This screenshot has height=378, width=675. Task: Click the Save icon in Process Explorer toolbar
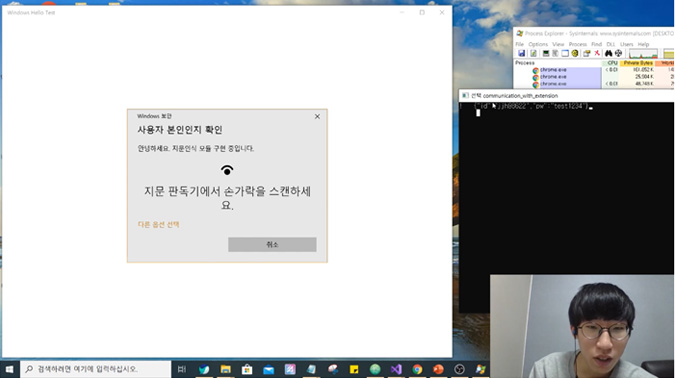[x=521, y=53]
